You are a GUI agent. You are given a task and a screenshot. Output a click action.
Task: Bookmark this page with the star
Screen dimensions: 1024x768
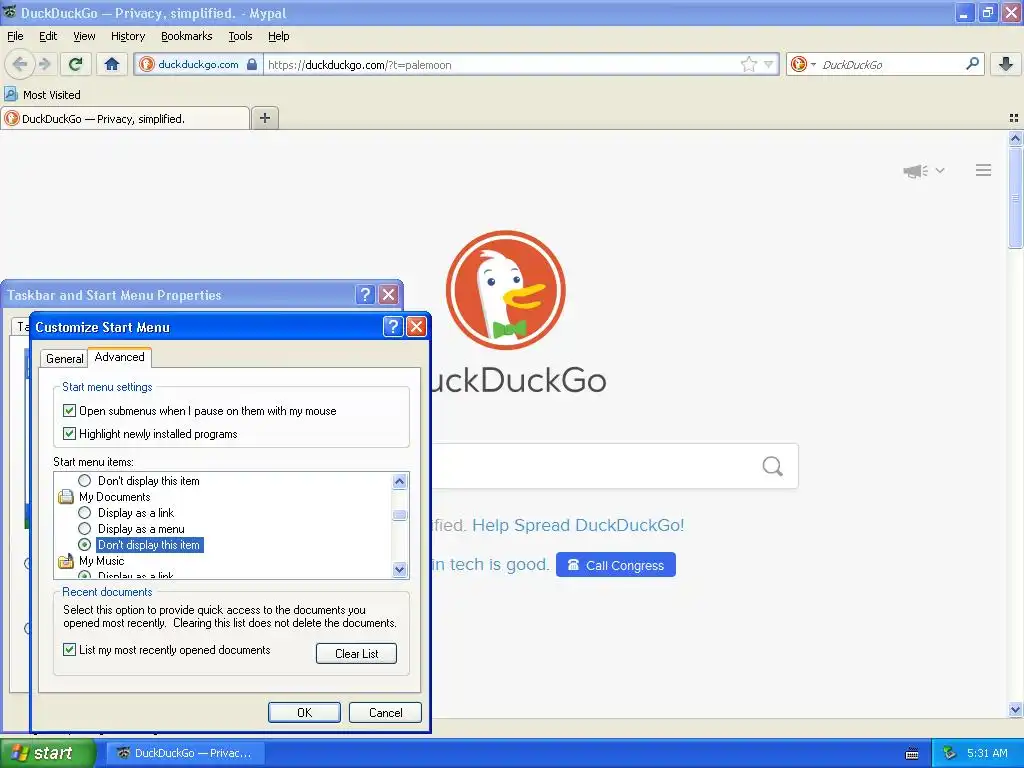748,64
